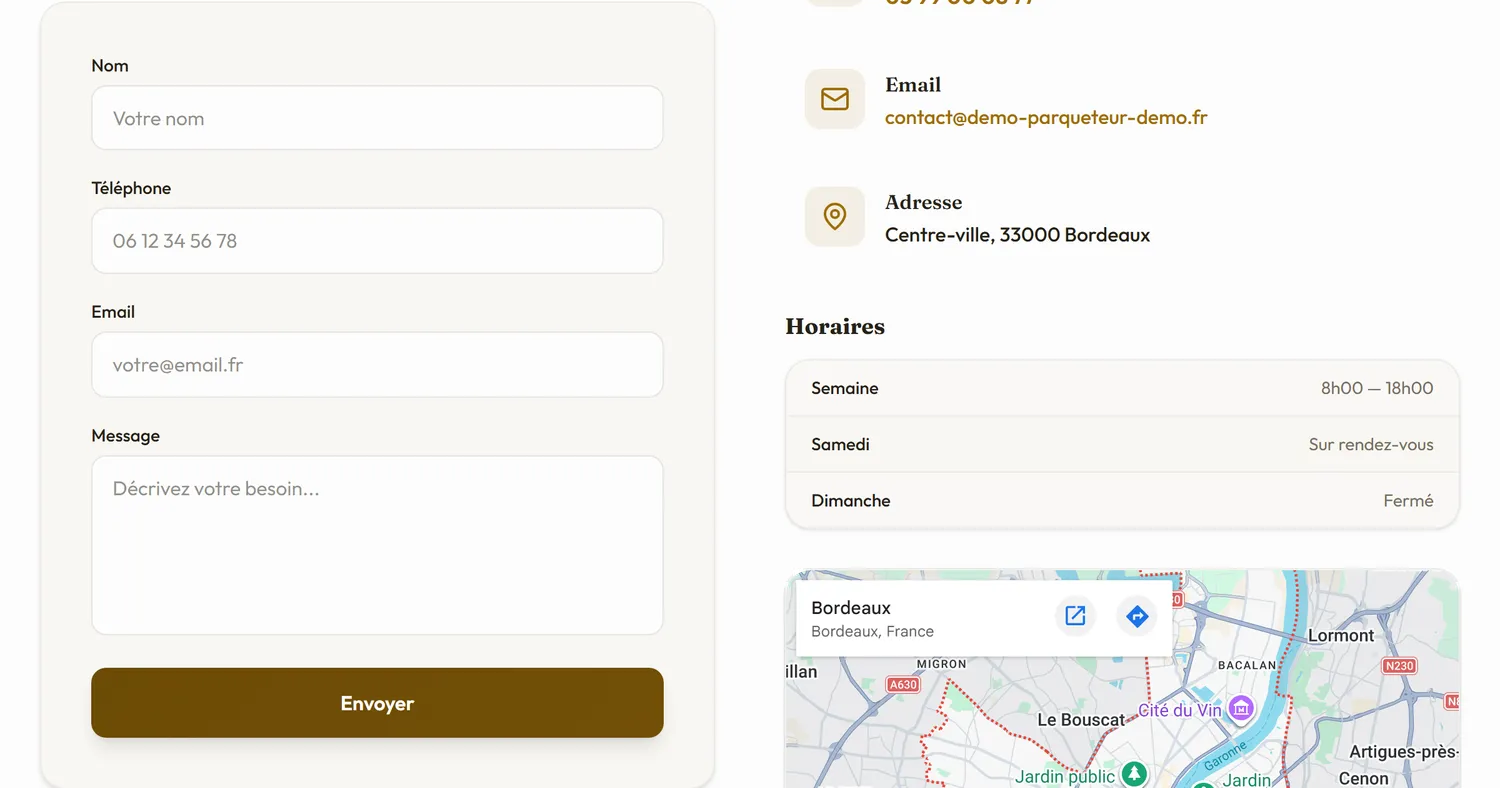This screenshot has height=788, width=1500.
Task: Click the N230 road shield on map
Action: (1400, 666)
